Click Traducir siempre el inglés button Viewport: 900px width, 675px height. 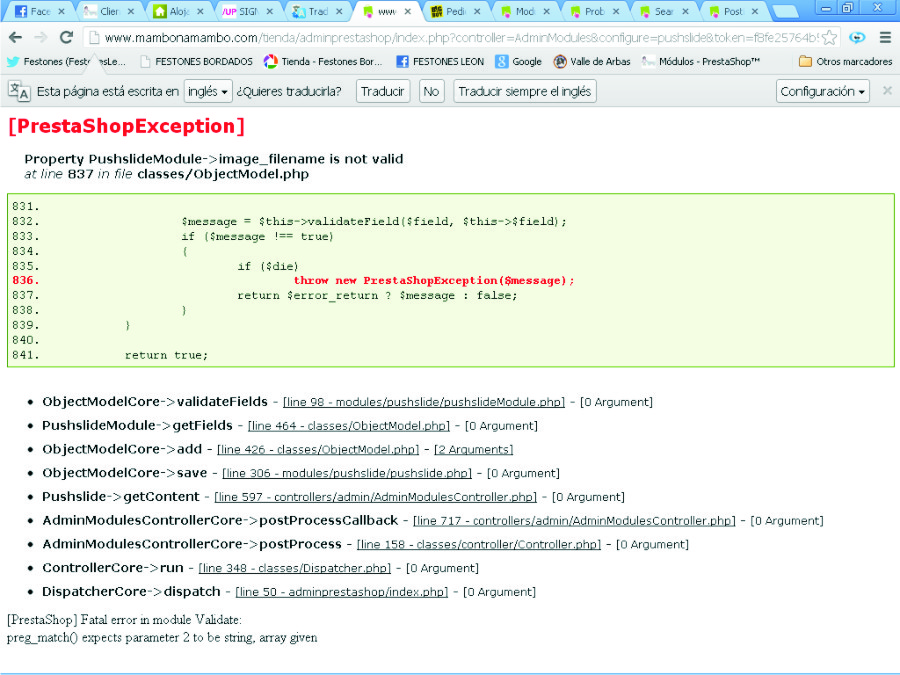point(525,91)
